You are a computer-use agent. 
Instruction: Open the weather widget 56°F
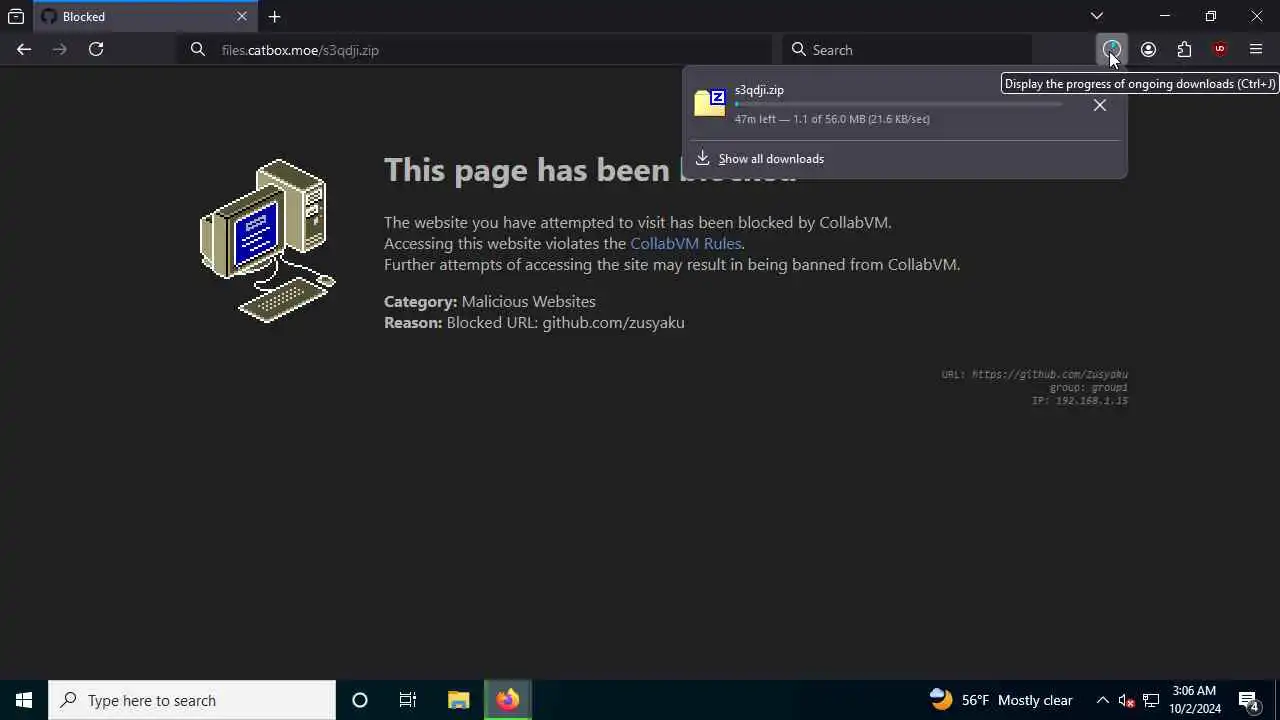point(1001,700)
